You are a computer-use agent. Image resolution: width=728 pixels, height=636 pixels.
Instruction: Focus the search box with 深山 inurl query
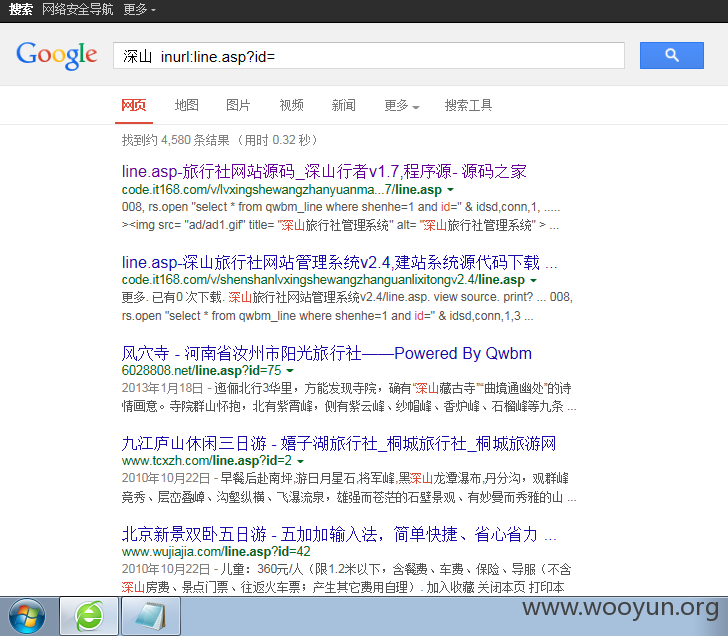point(369,56)
